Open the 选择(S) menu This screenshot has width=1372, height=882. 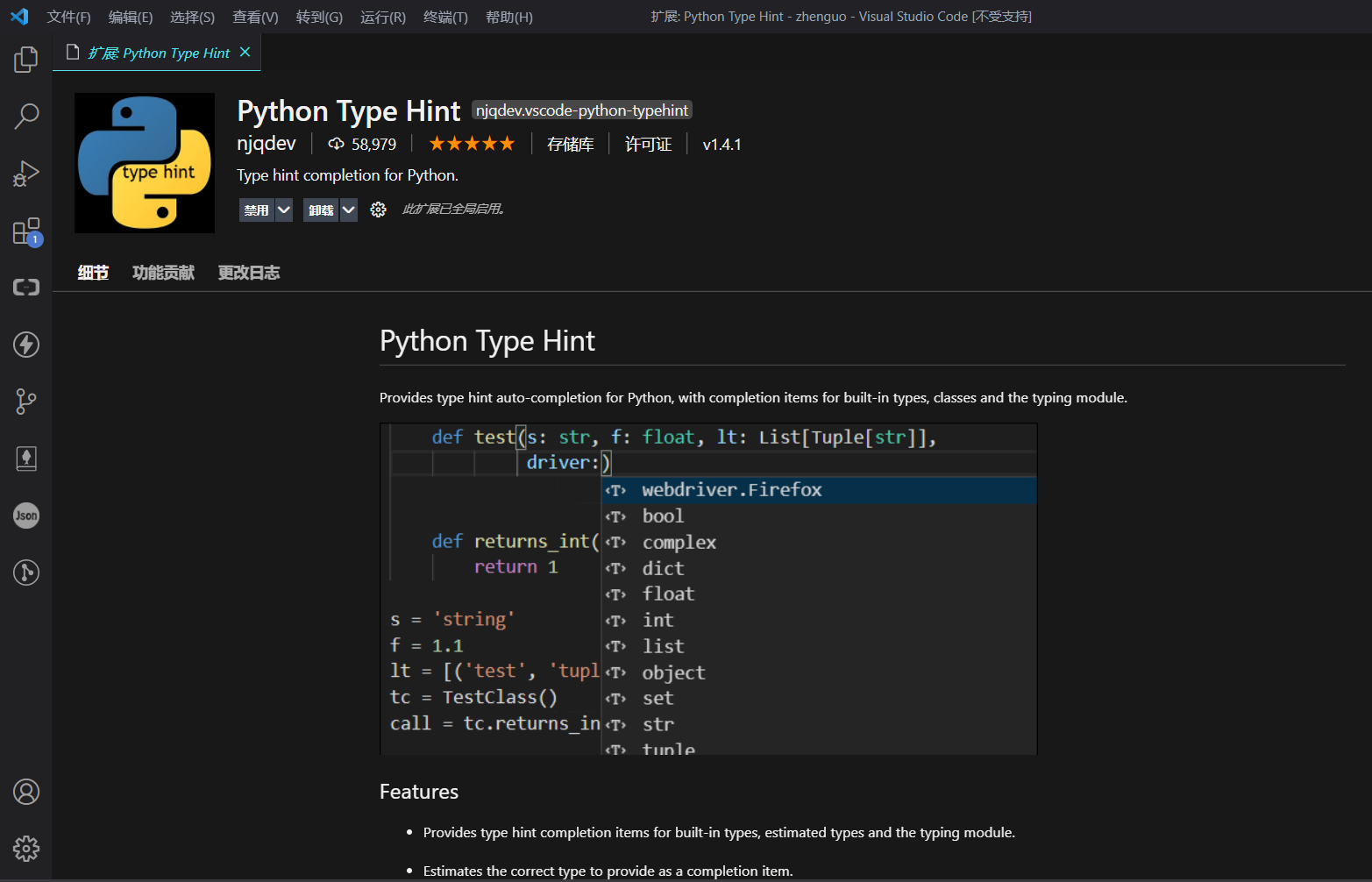[x=192, y=17]
